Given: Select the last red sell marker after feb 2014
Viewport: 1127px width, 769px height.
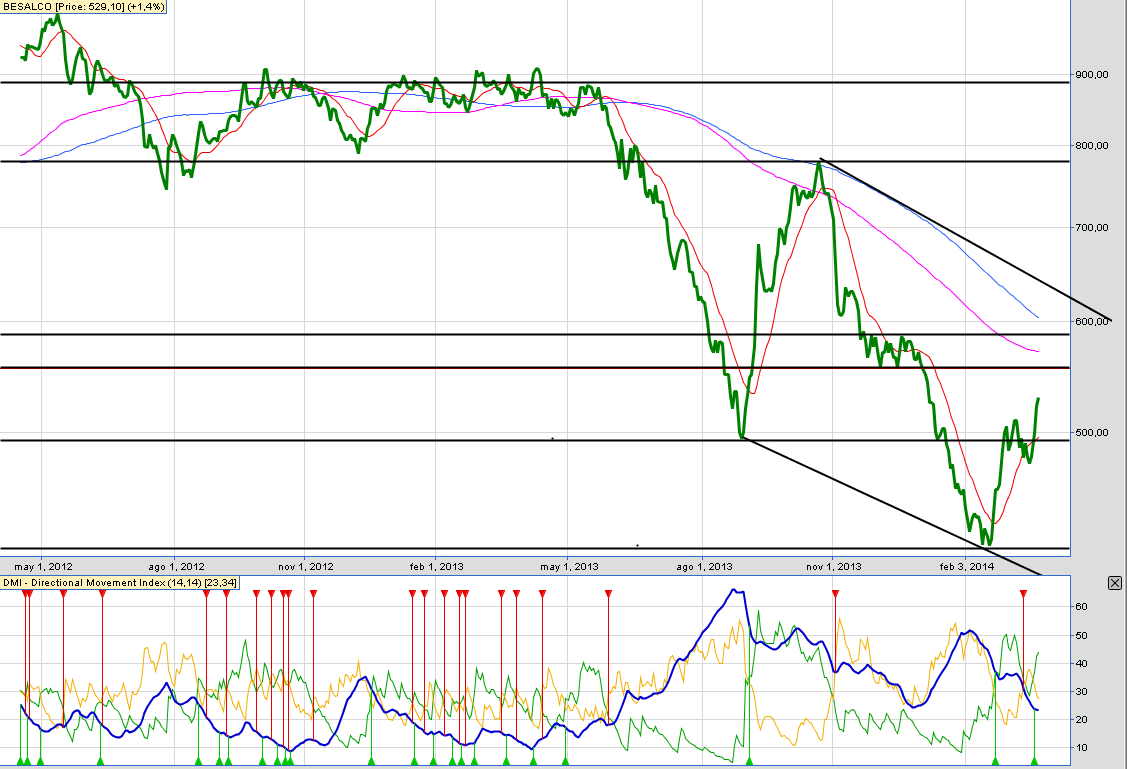Looking at the screenshot, I should pyautogui.click(x=1024, y=594).
